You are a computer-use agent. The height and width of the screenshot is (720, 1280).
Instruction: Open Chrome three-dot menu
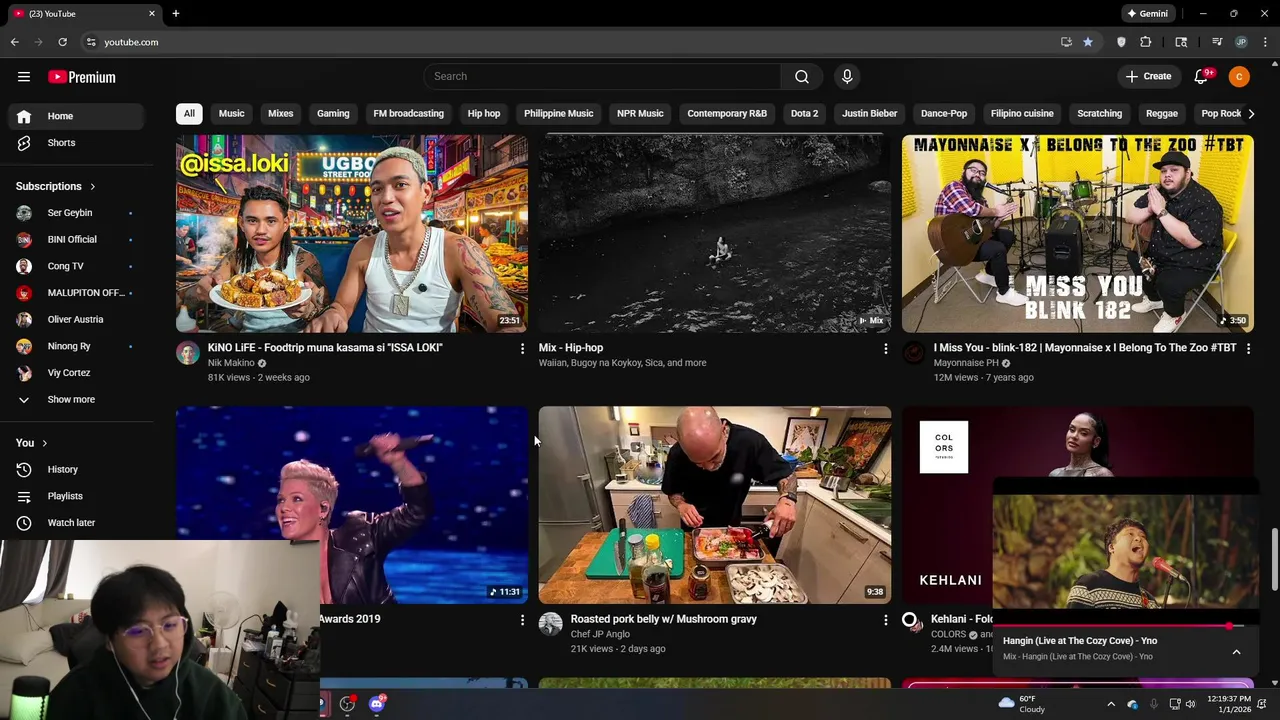coord(1266,42)
